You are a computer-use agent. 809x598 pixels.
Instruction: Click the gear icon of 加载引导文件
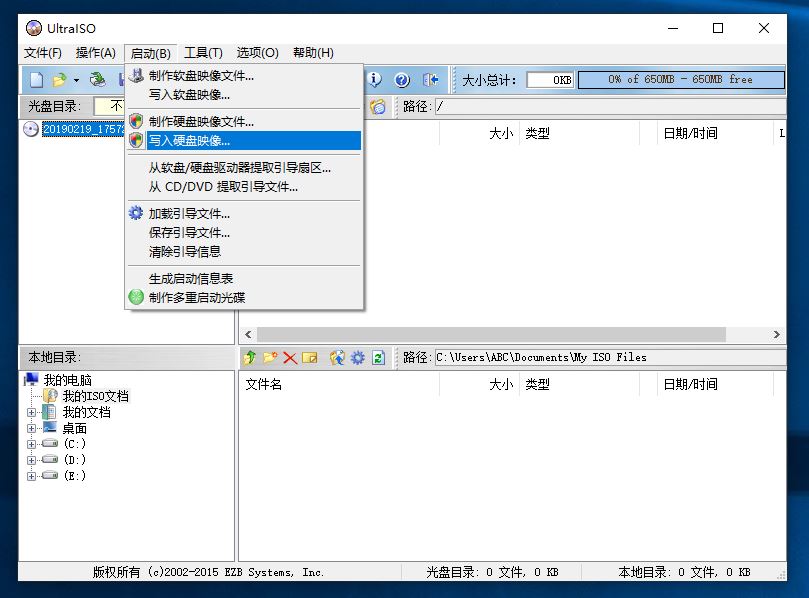coord(136,213)
